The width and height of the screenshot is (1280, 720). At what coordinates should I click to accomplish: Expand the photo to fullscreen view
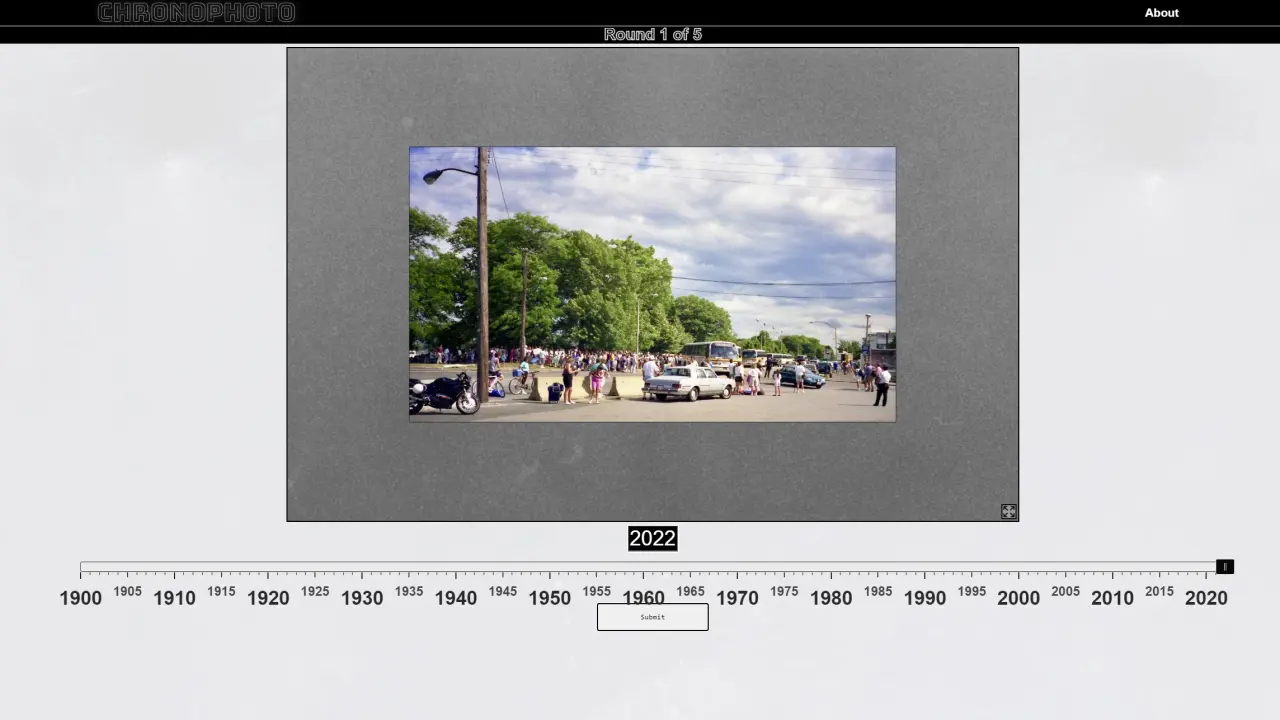1008,511
